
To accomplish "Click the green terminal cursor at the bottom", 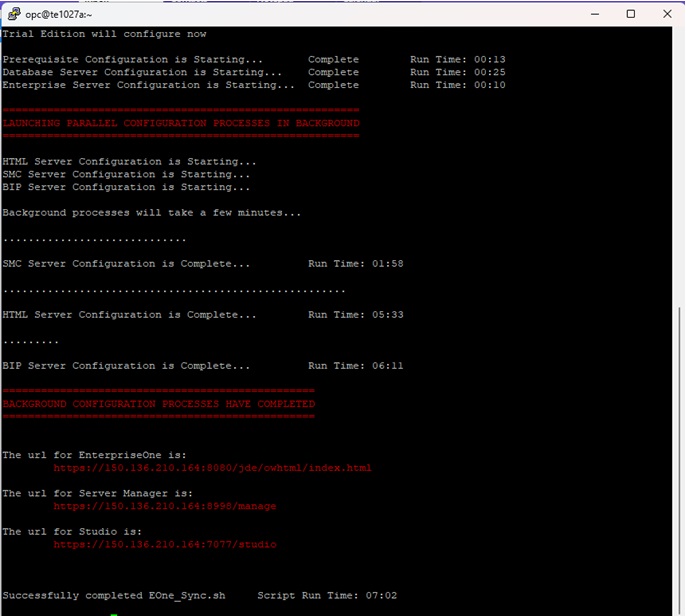I will (114, 614).
